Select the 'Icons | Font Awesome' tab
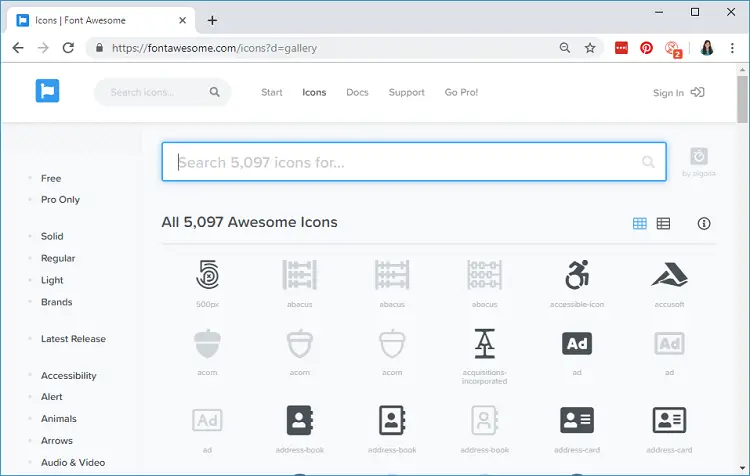This screenshot has width=750, height=476. pos(100,21)
